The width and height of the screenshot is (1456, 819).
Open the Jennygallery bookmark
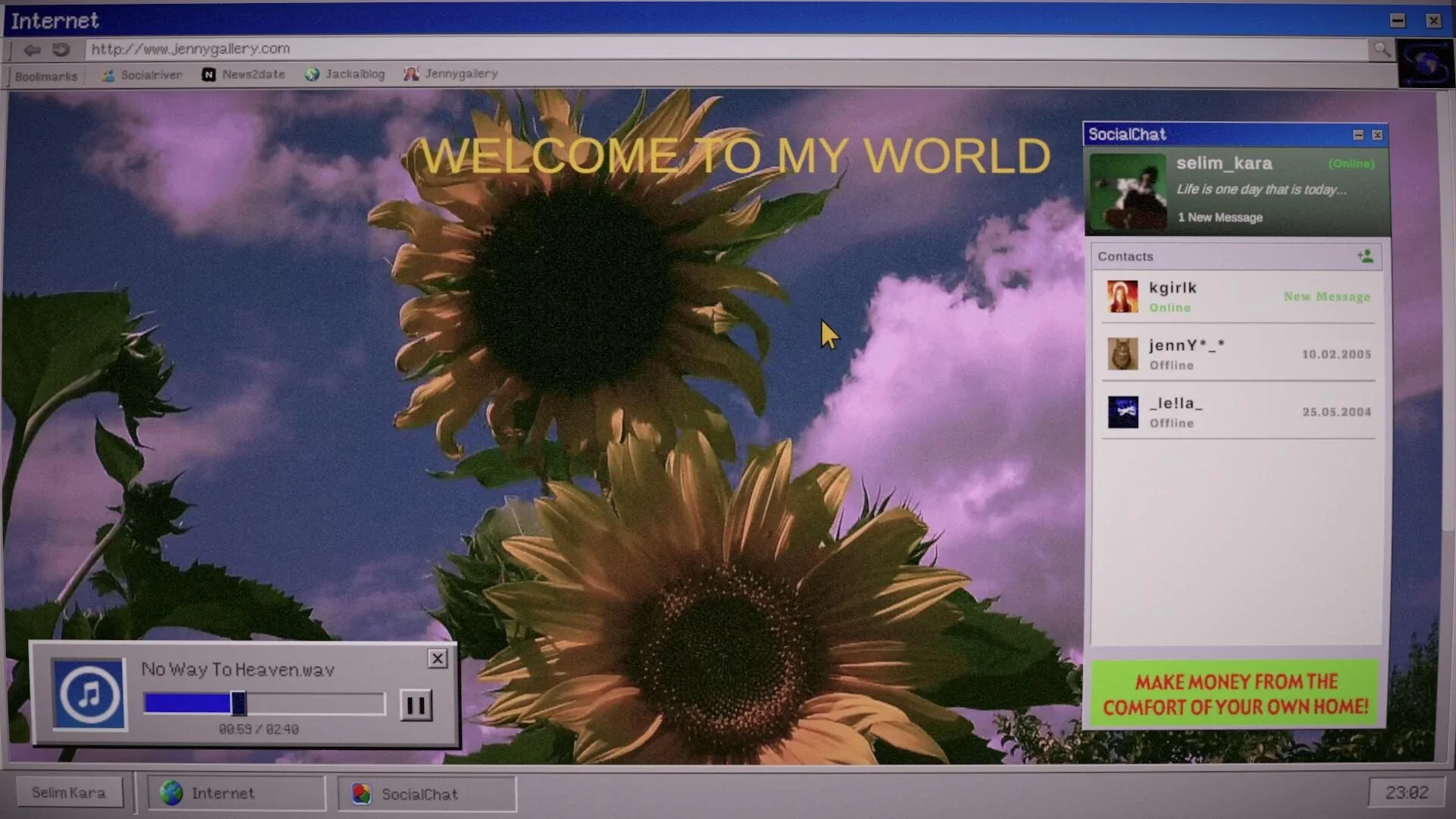(450, 74)
